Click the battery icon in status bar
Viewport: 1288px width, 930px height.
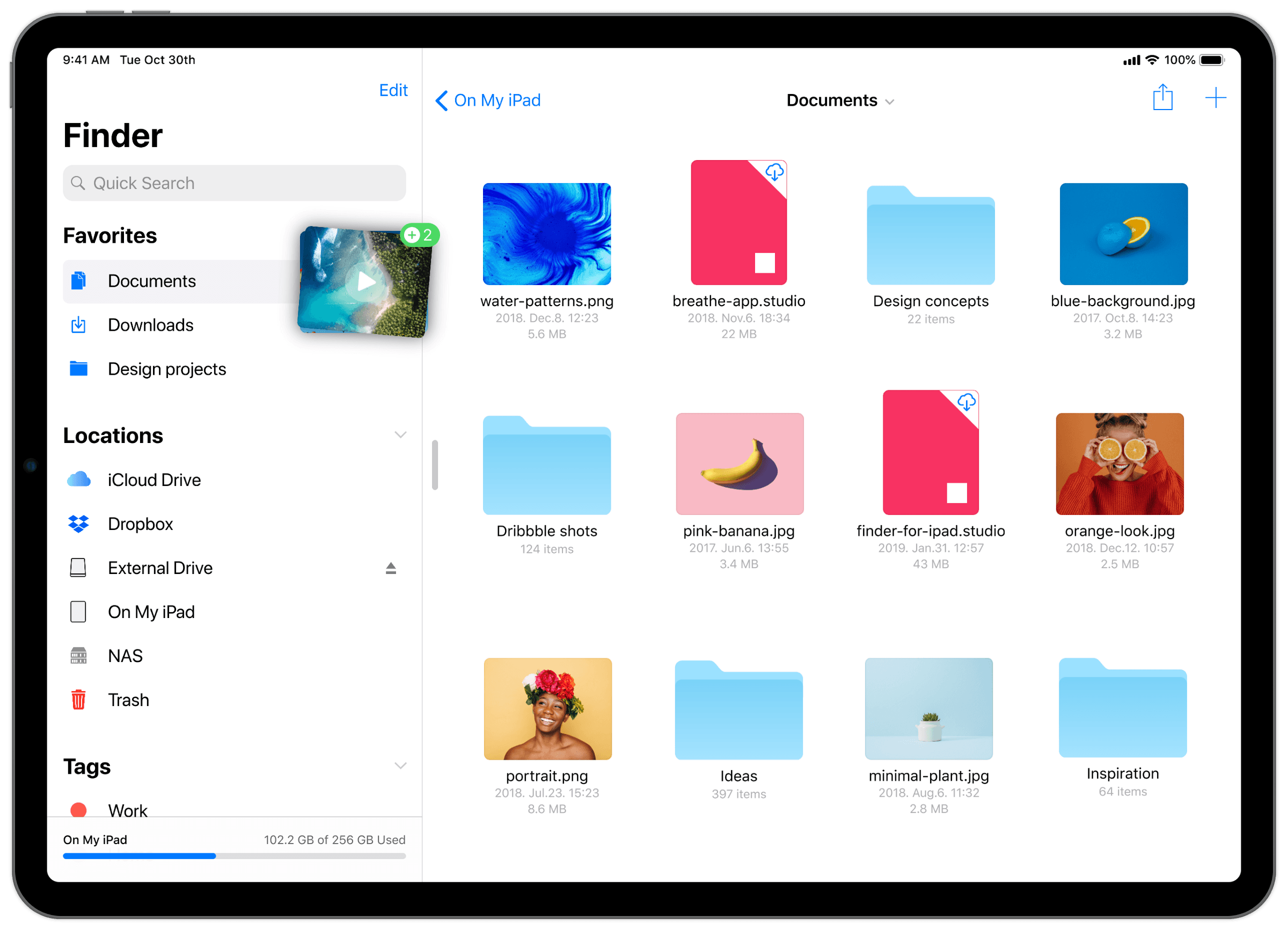(1212, 60)
